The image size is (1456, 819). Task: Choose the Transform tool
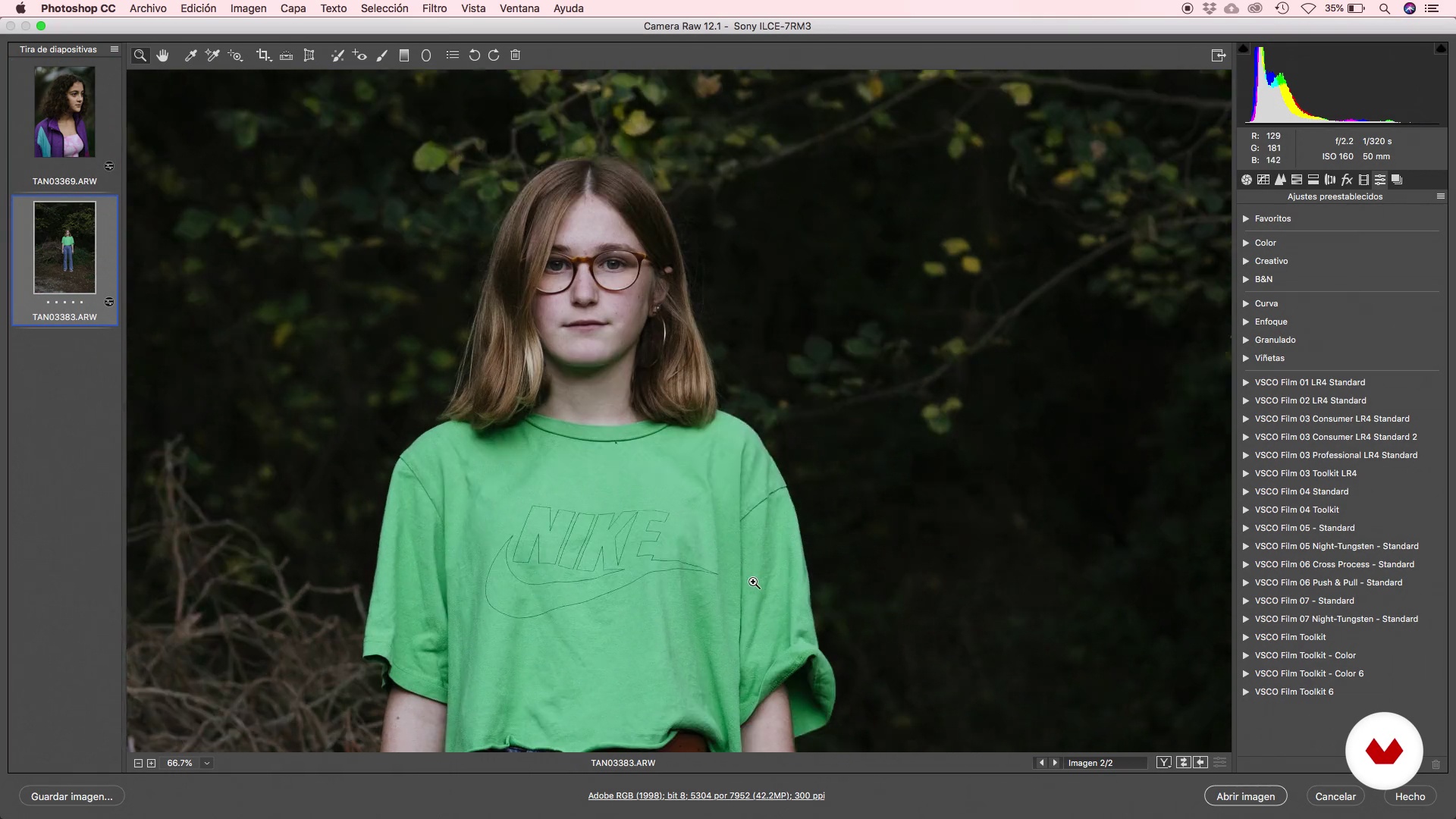point(309,55)
